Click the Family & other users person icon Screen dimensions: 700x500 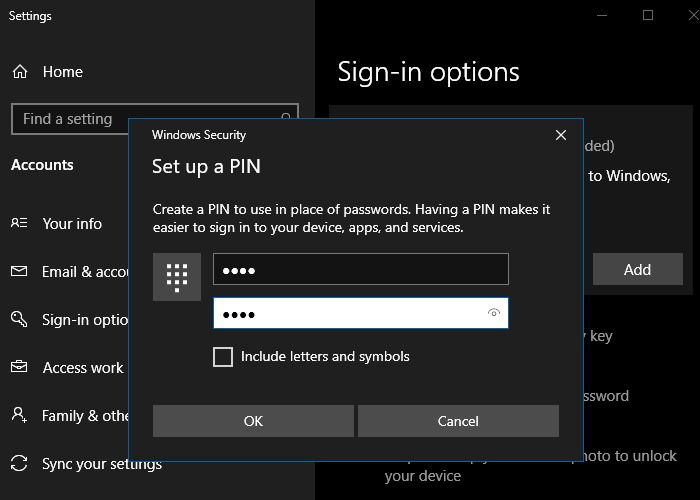coord(19,415)
